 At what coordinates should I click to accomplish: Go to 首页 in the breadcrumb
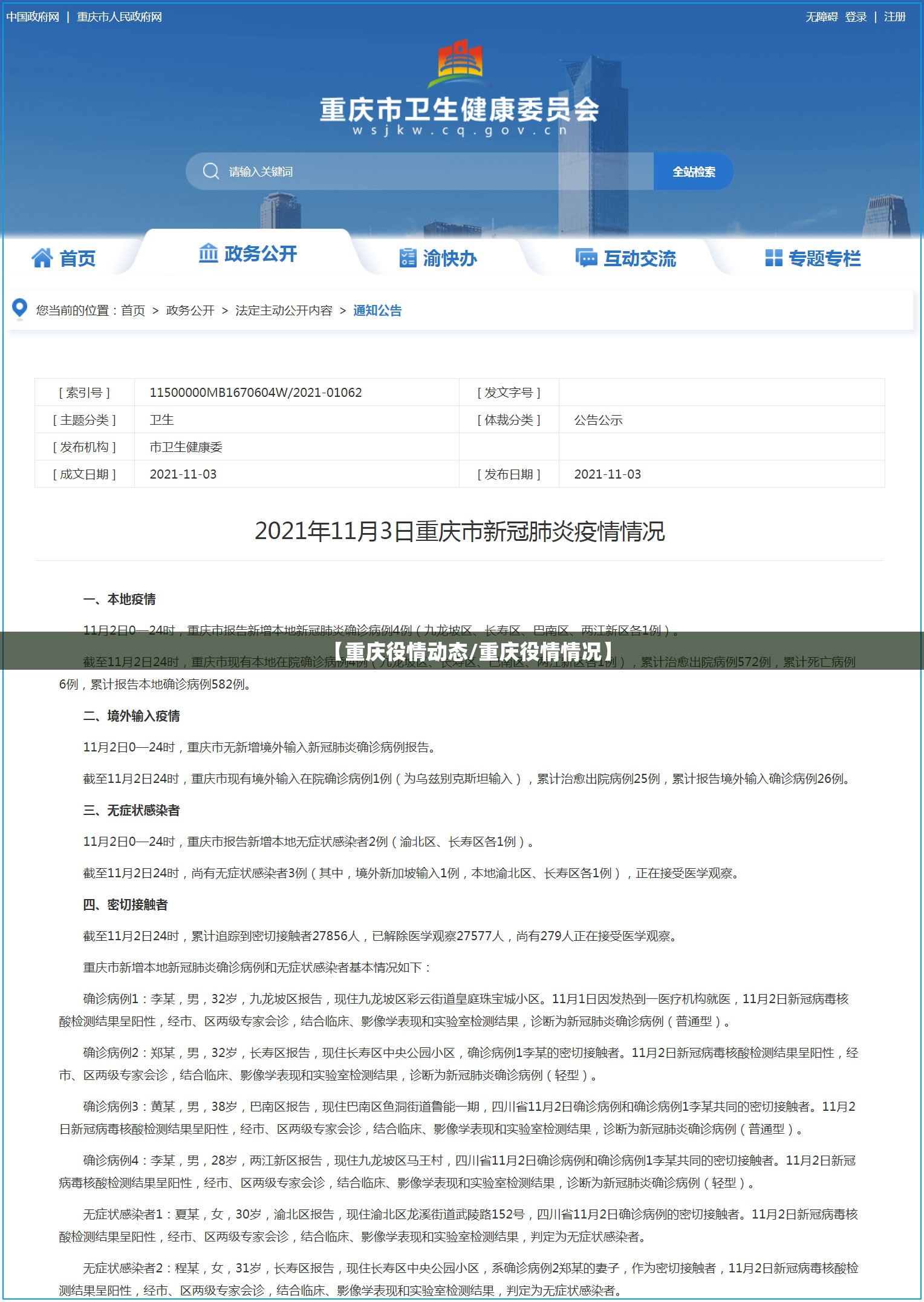pos(133,310)
